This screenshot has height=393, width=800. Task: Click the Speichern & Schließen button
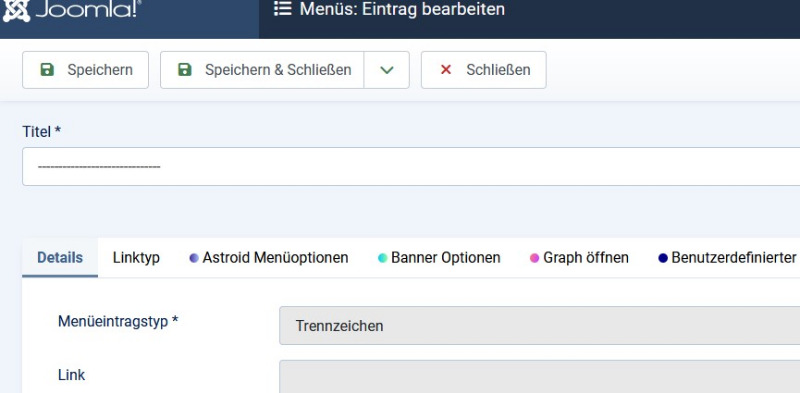262,70
